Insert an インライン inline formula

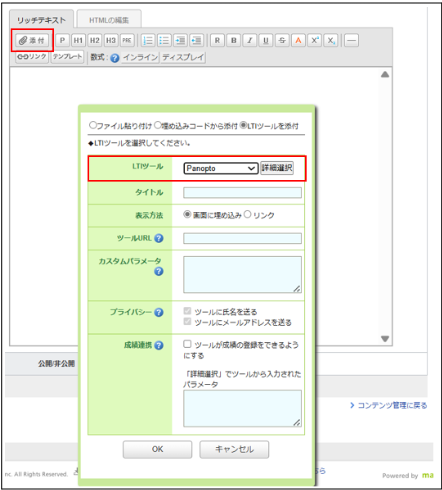click(x=140, y=57)
